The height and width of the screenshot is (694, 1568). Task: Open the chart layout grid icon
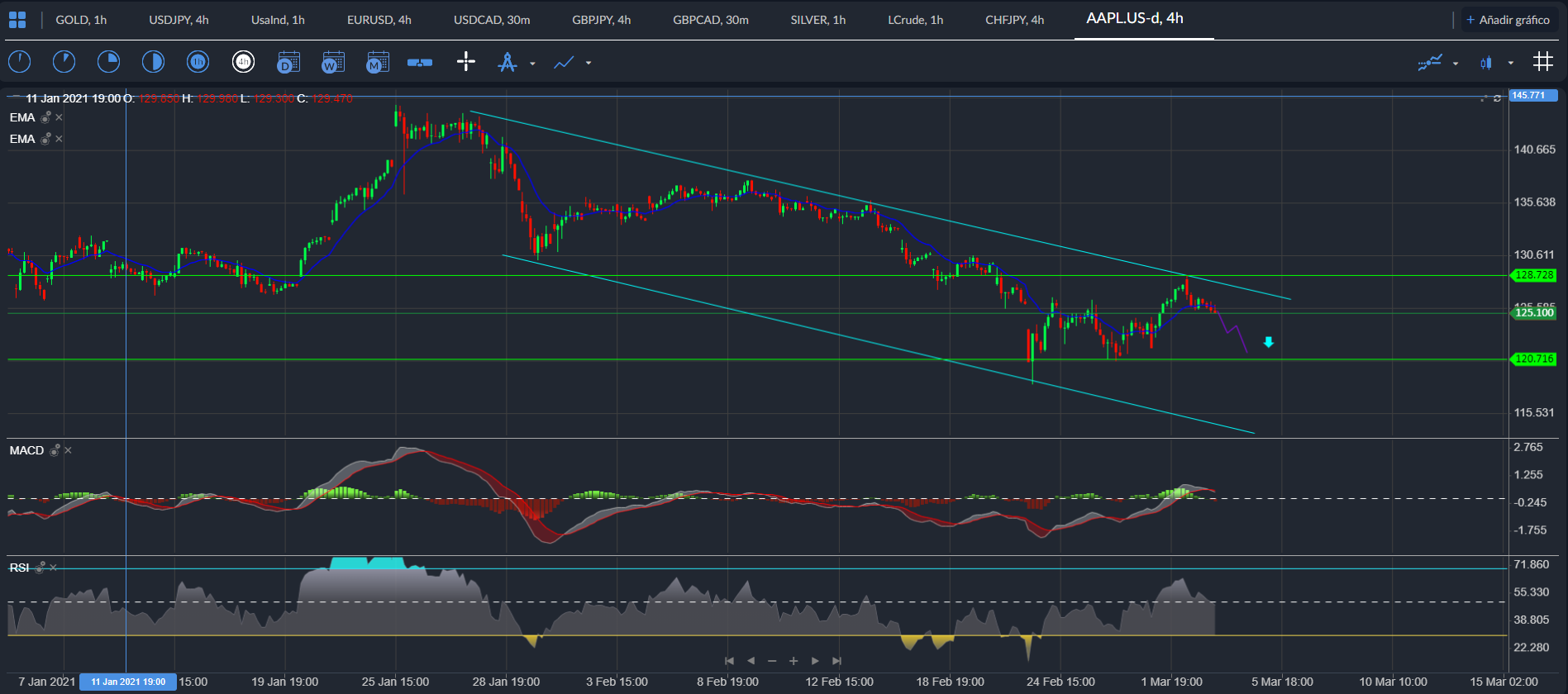point(17,20)
